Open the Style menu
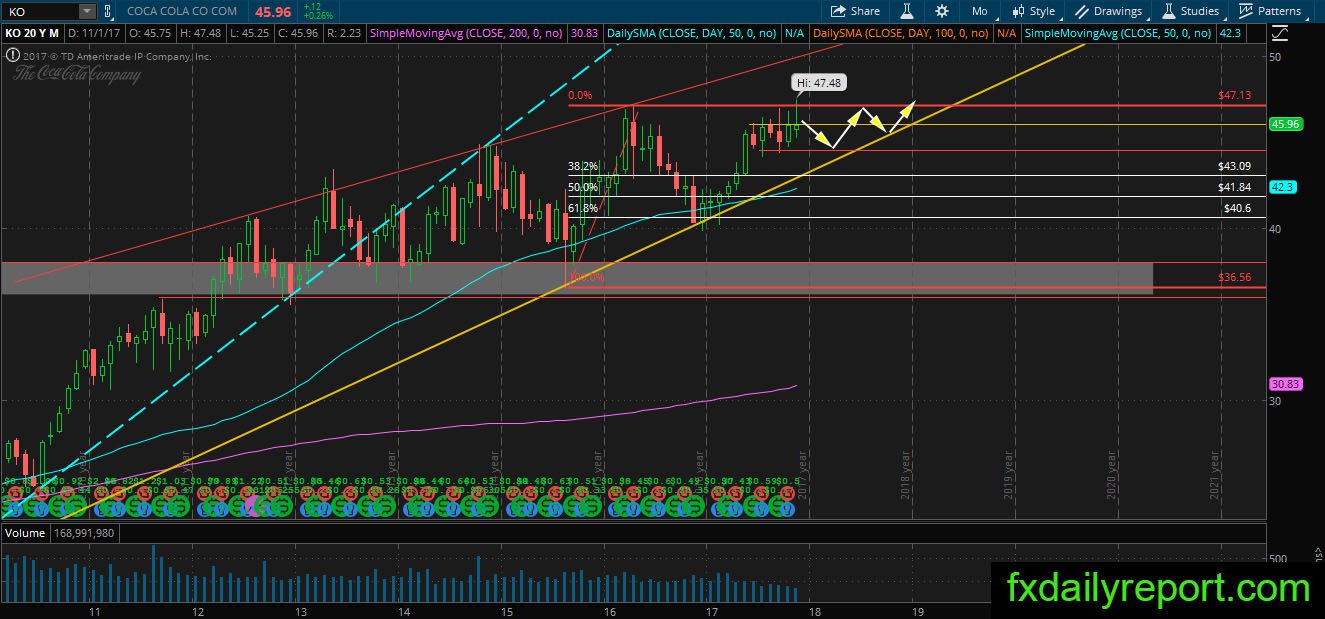Screen dimensions: 1325x619 pyautogui.click(x=1034, y=11)
